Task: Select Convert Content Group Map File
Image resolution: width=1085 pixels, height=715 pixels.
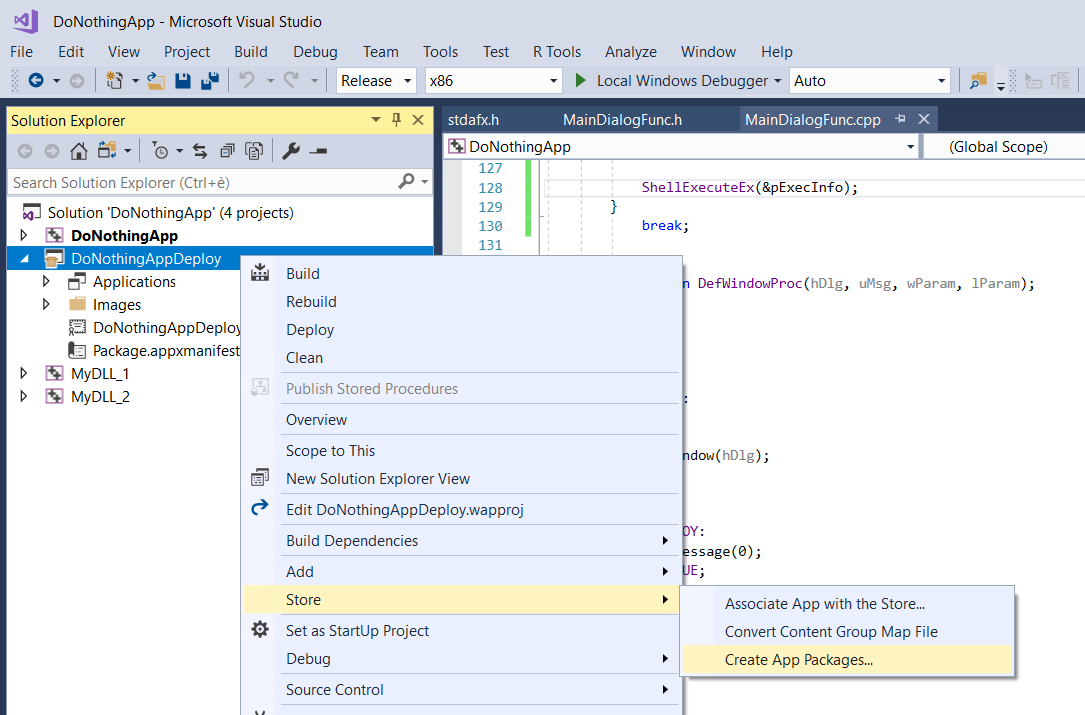Action: click(x=847, y=631)
